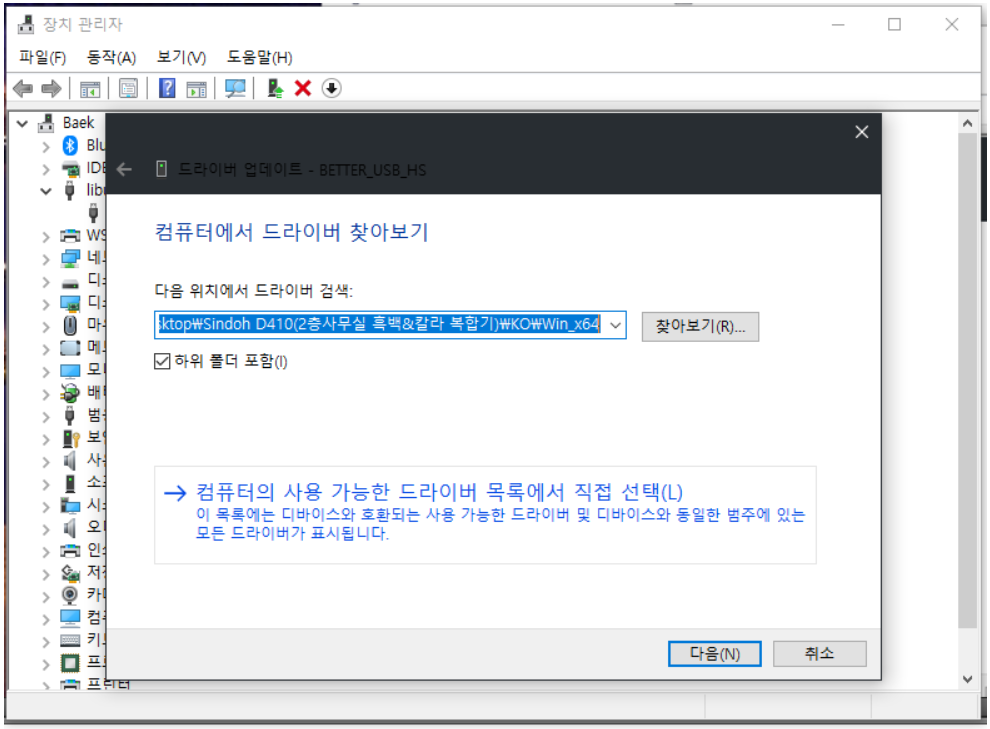Expand the Bluetooth node in the device tree
990x729 pixels.
click(x=46, y=145)
